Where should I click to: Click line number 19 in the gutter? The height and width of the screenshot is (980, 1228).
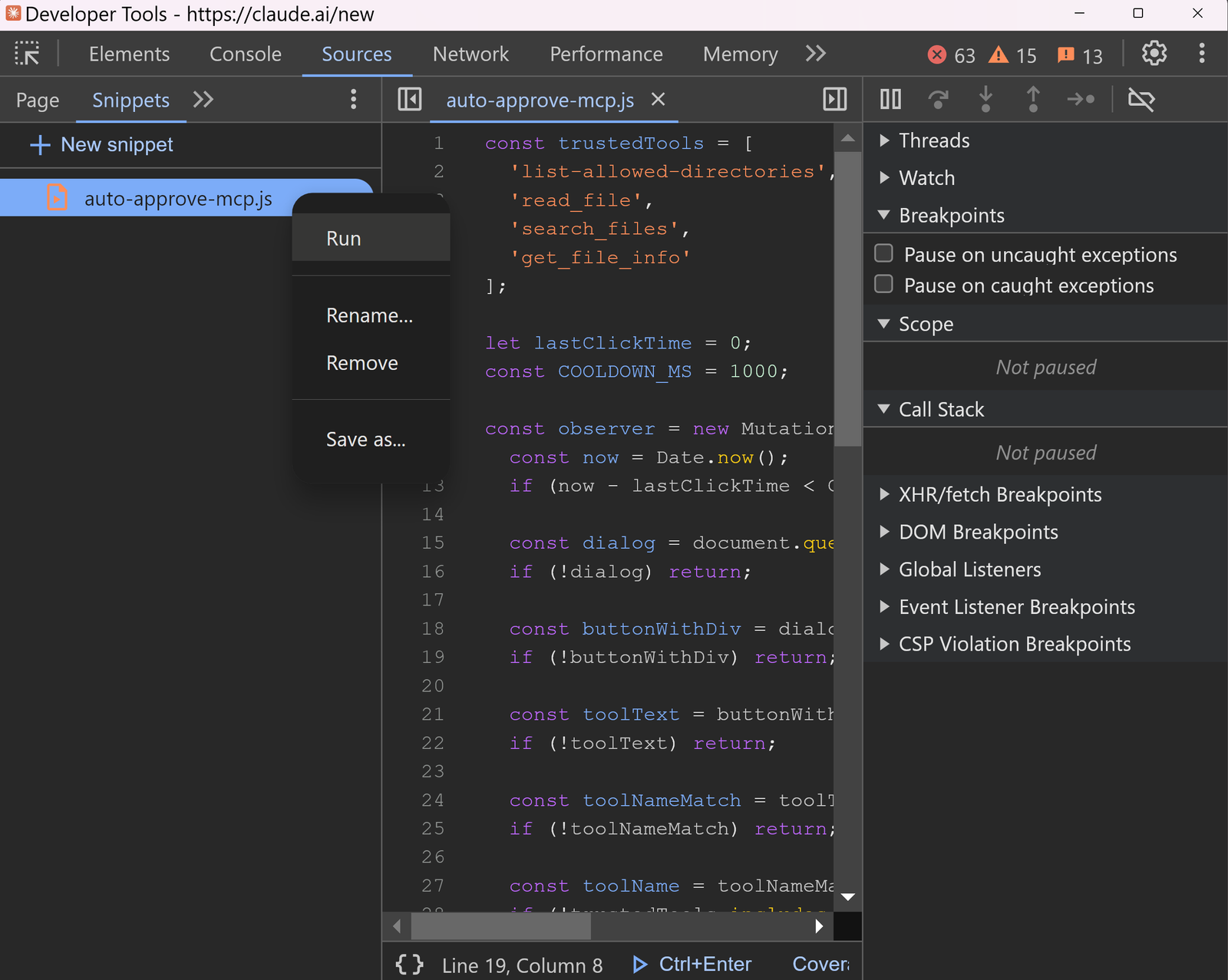(x=433, y=657)
